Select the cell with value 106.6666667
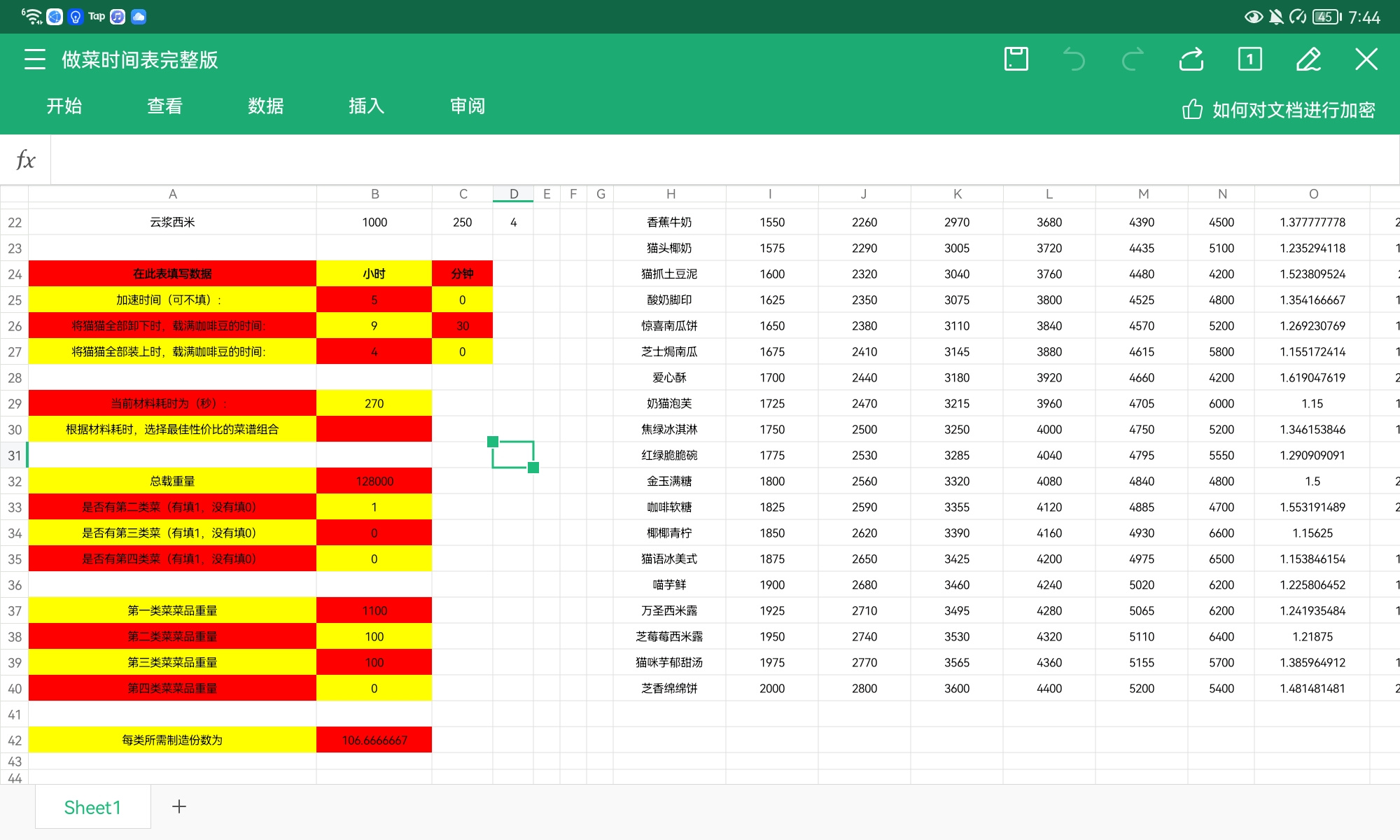Screen dimensions: 1400x840 coord(374,740)
